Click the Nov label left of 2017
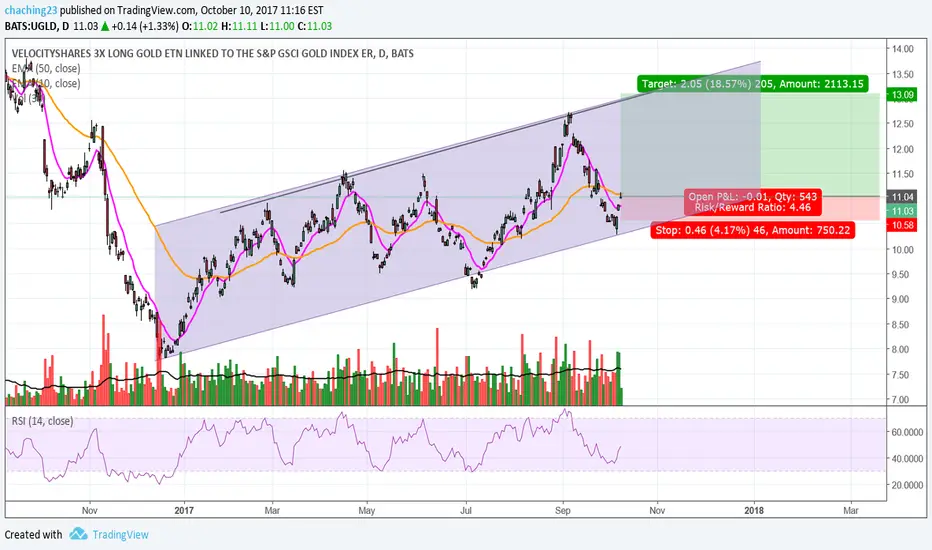The width and height of the screenshot is (932, 550). (x=90, y=511)
